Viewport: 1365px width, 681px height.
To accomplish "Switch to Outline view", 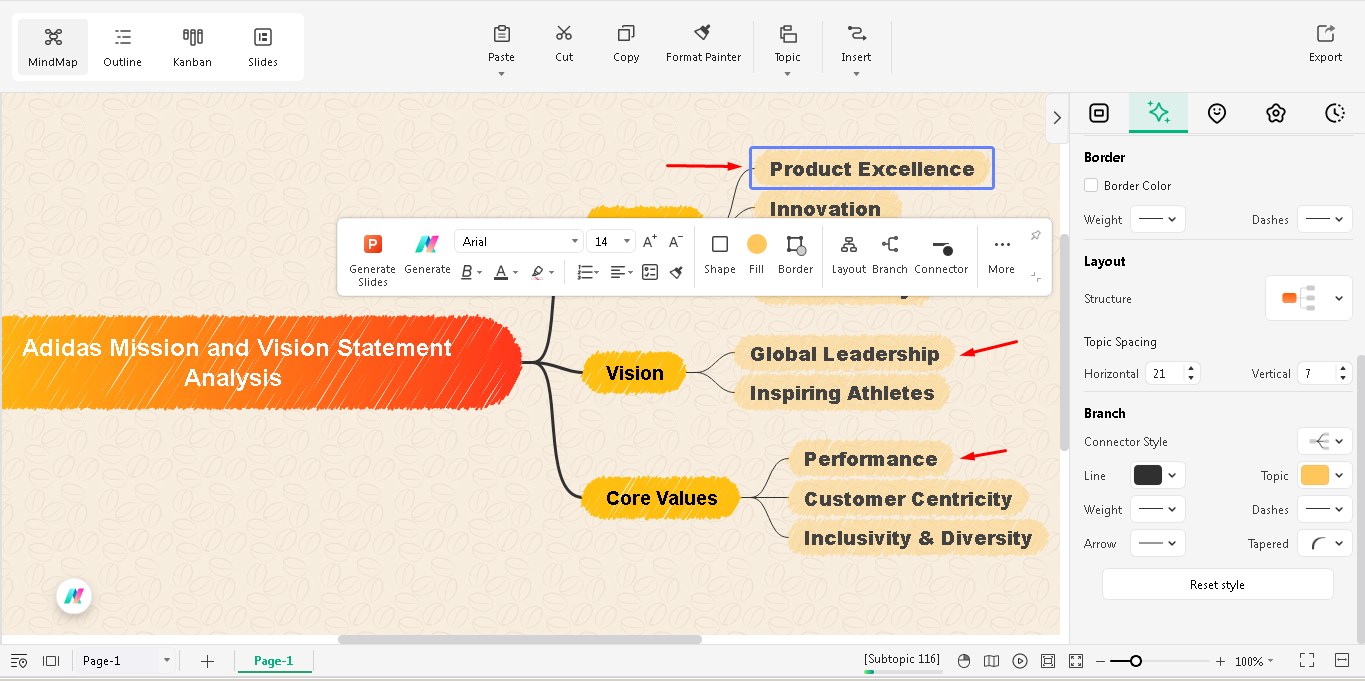I will coord(122,47).
